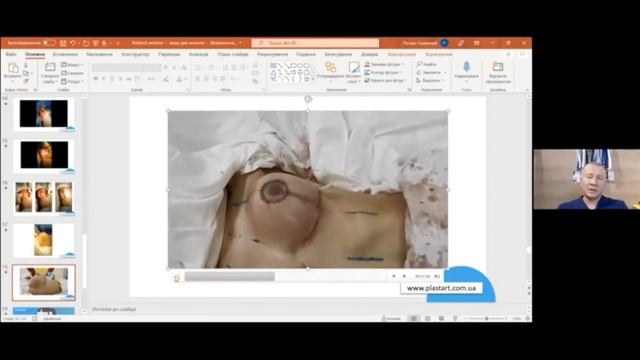Select slide 14 thumbnail in the panel
The width and height of the screenshot is (640, 360).
(44, 114)
